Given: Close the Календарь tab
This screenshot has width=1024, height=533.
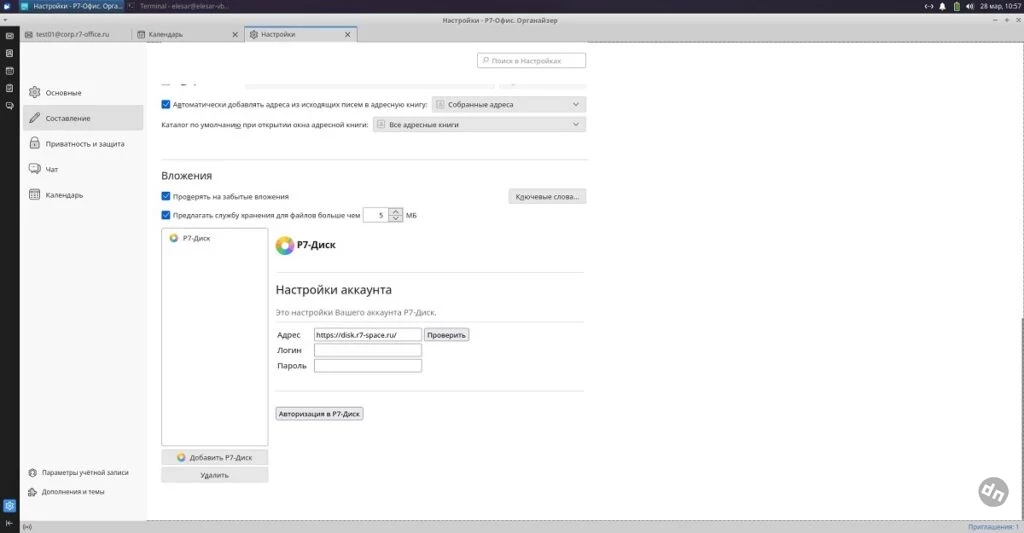Looking at the screenshot, I should pos(235,35).
